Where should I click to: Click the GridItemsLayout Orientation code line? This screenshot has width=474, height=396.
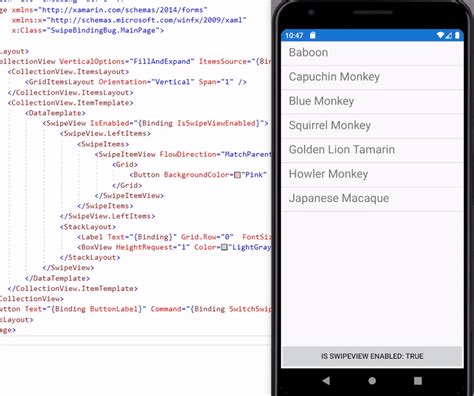[x=136, y=82]
